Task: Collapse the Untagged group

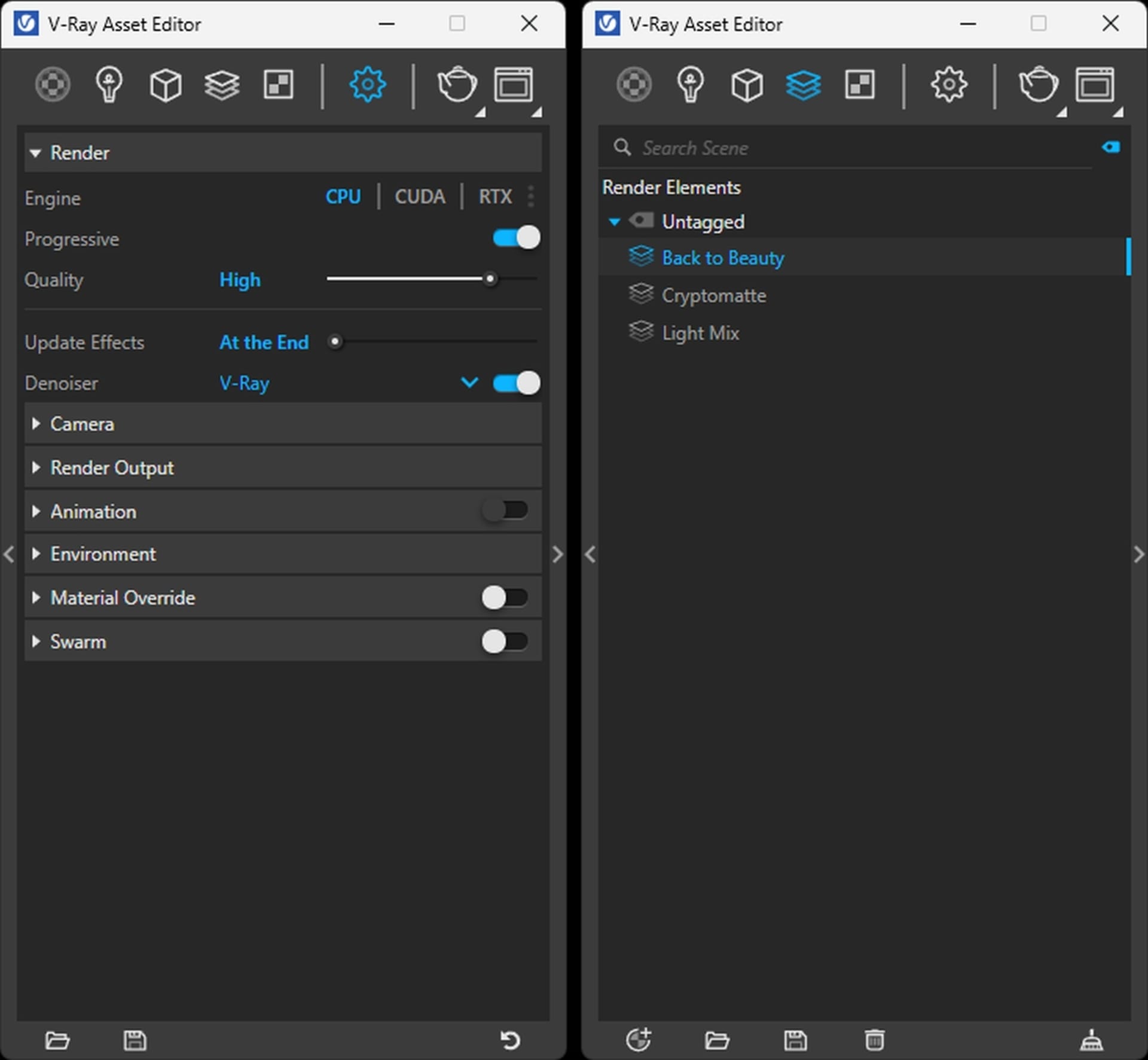Action: click(614, 222)
